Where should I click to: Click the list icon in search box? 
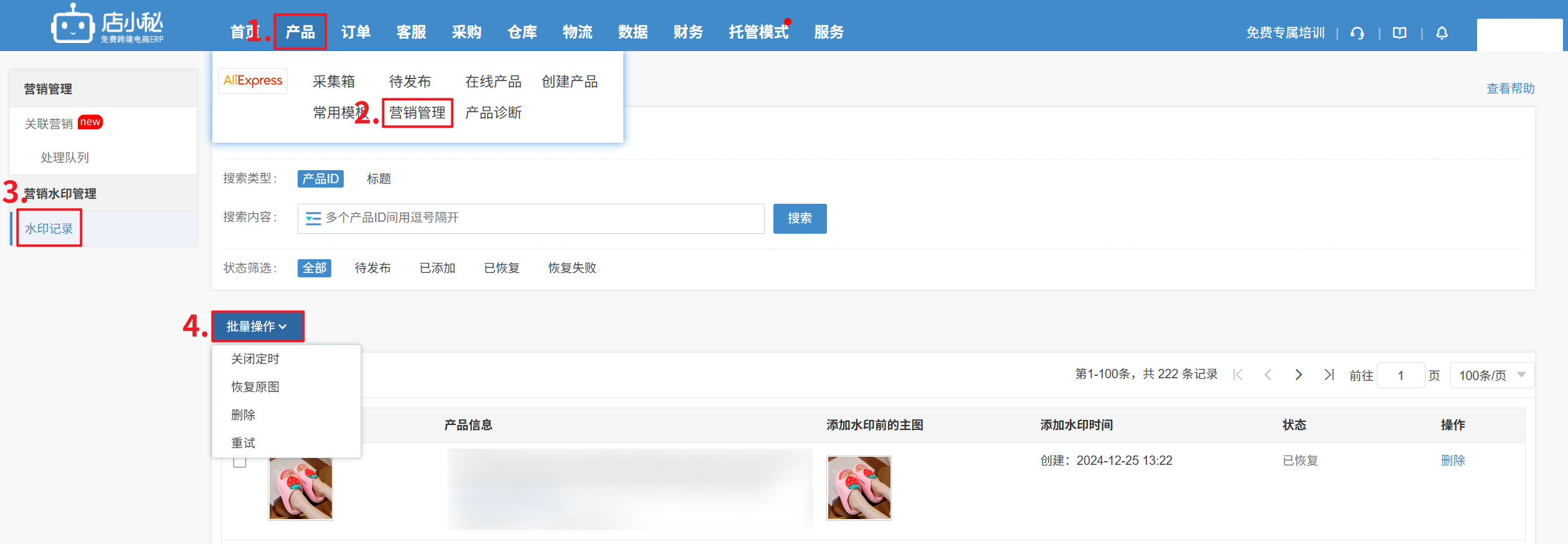point(313,218)
